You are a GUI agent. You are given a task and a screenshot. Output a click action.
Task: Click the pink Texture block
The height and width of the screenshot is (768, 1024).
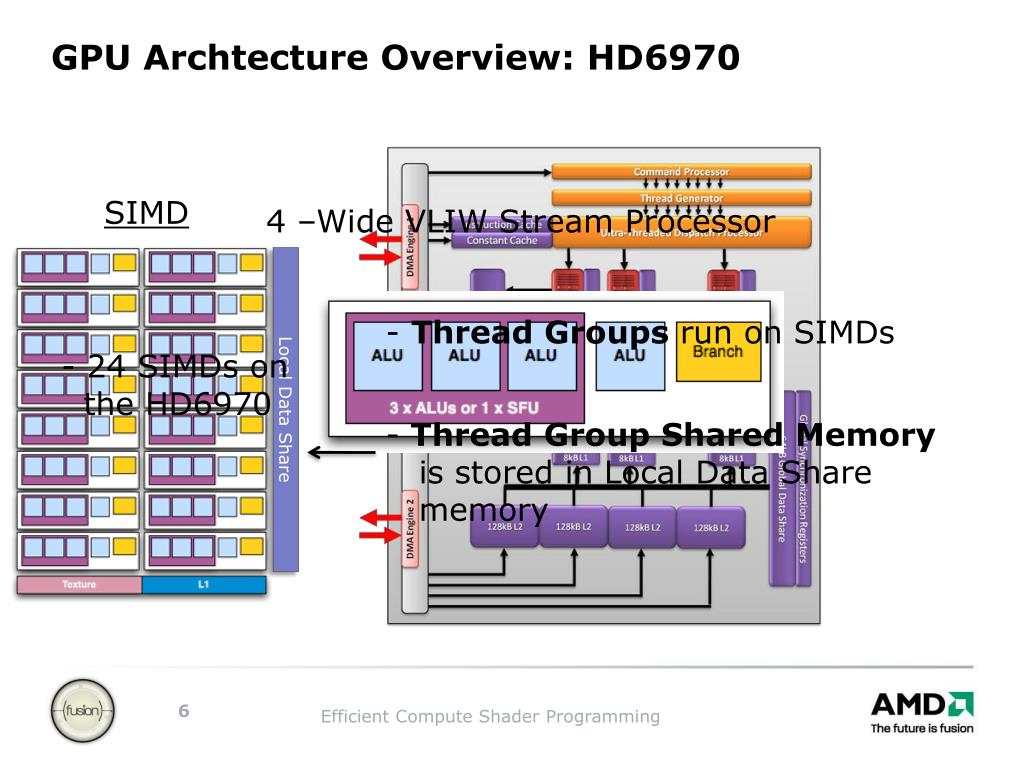point(79,584)
